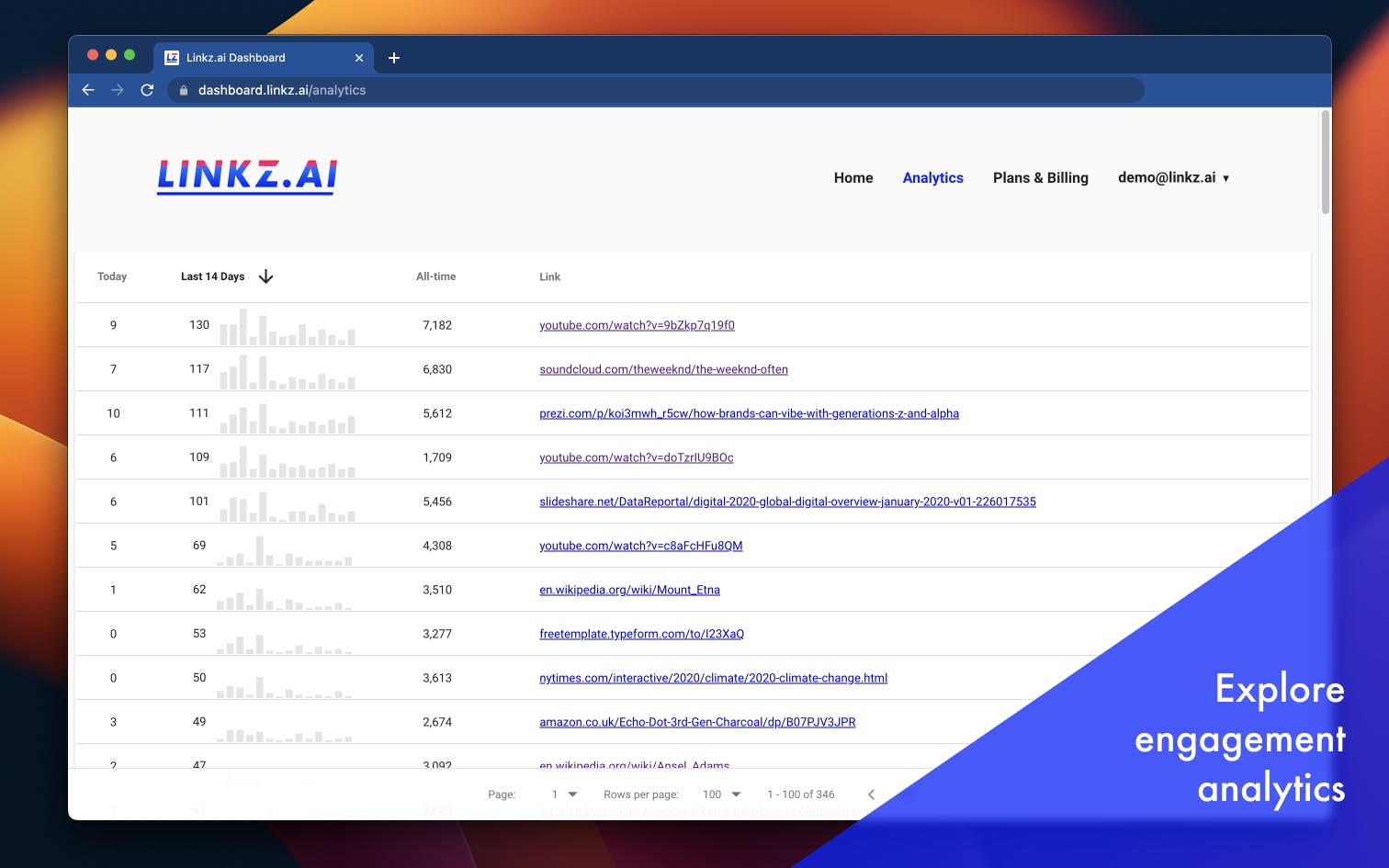Click the '1 - 100 of 346' pagination text
This screenshot has width=1389, height=868.
pos(801,795)
